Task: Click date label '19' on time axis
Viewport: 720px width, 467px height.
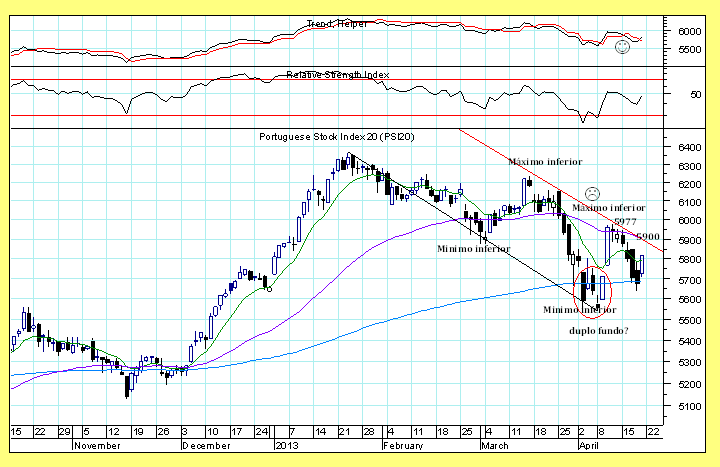Action: 138,432
